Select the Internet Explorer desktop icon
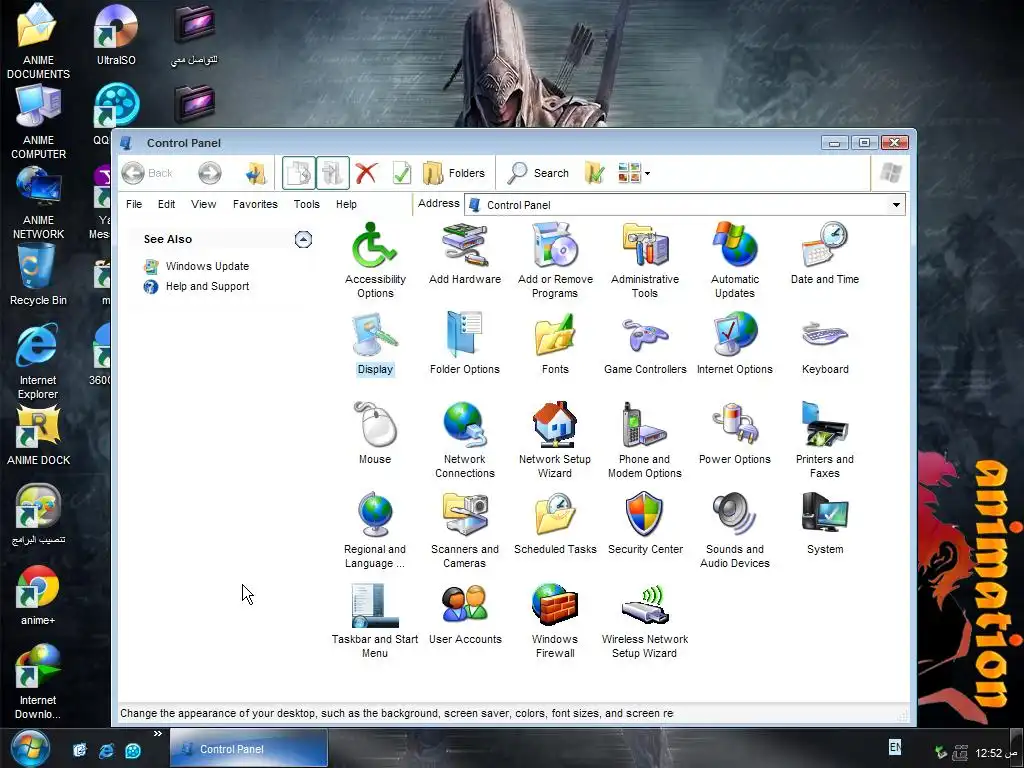1024x768 pixels. click(38, 362)
